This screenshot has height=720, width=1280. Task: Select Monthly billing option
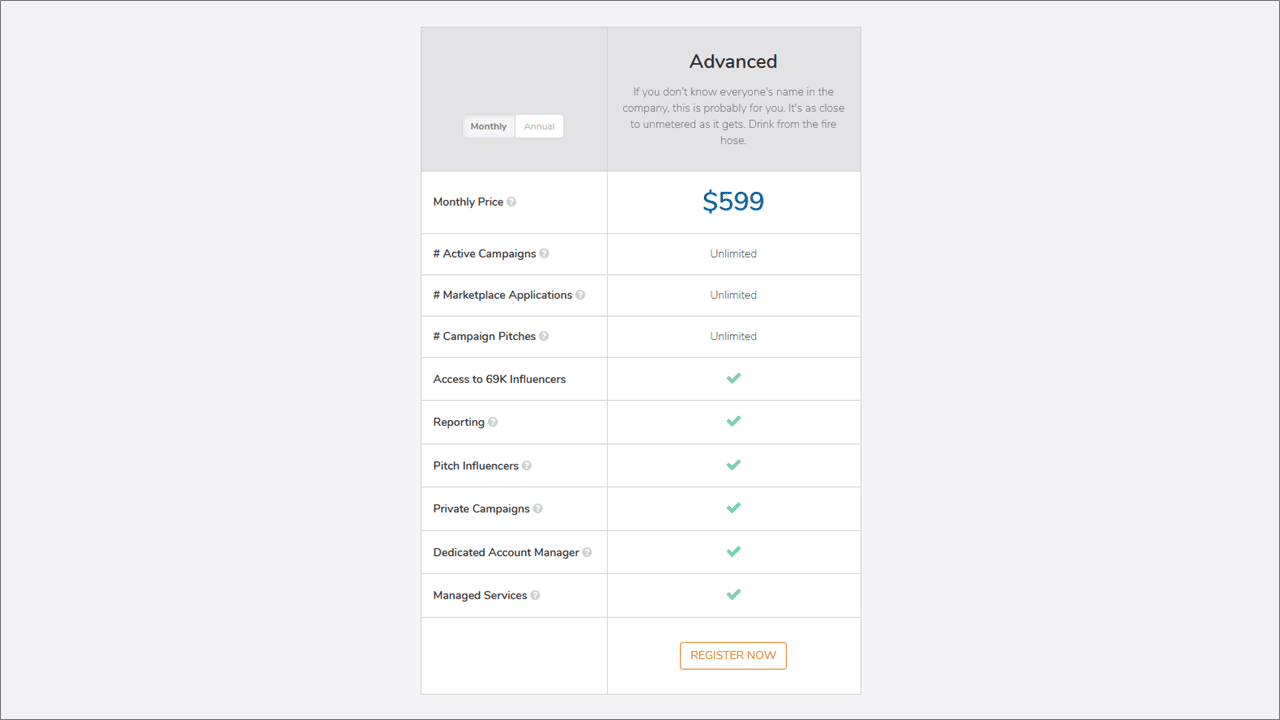pyautogui.click(x=489, y=127)
